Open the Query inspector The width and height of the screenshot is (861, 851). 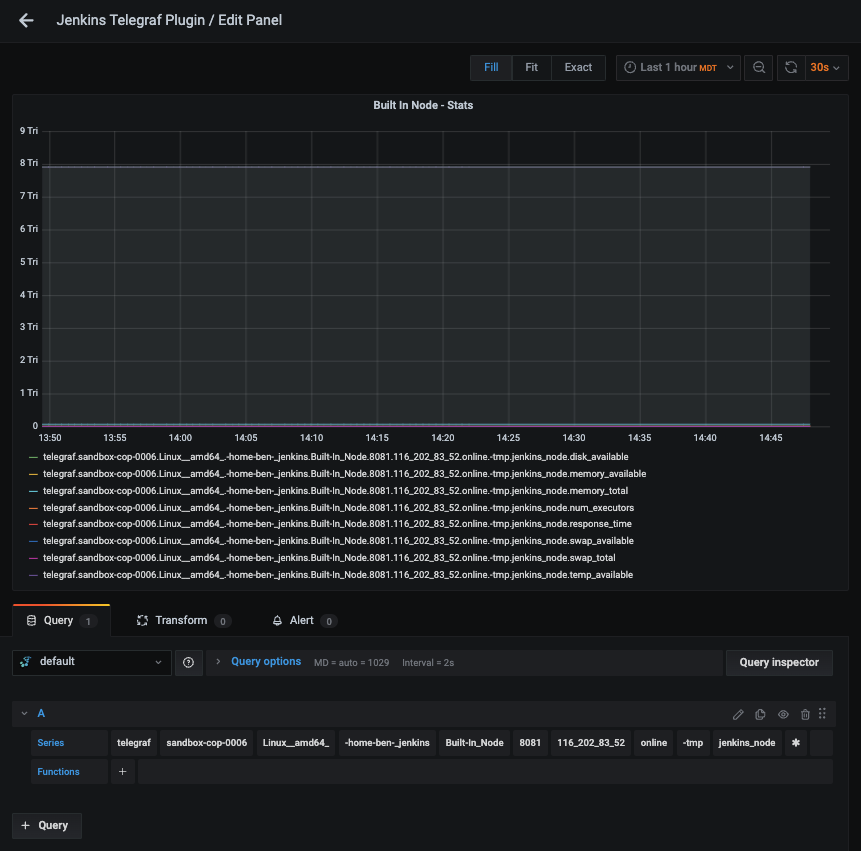[779, 663]
